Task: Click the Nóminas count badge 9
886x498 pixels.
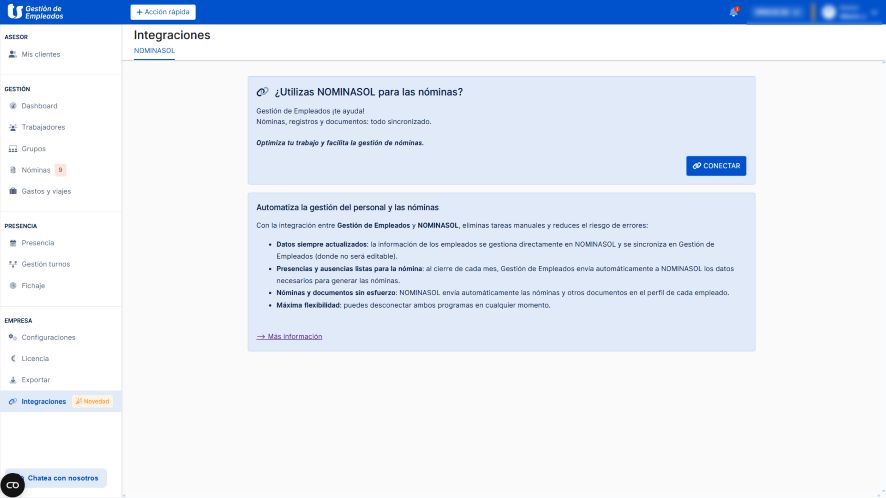Action: coord(60,170)
